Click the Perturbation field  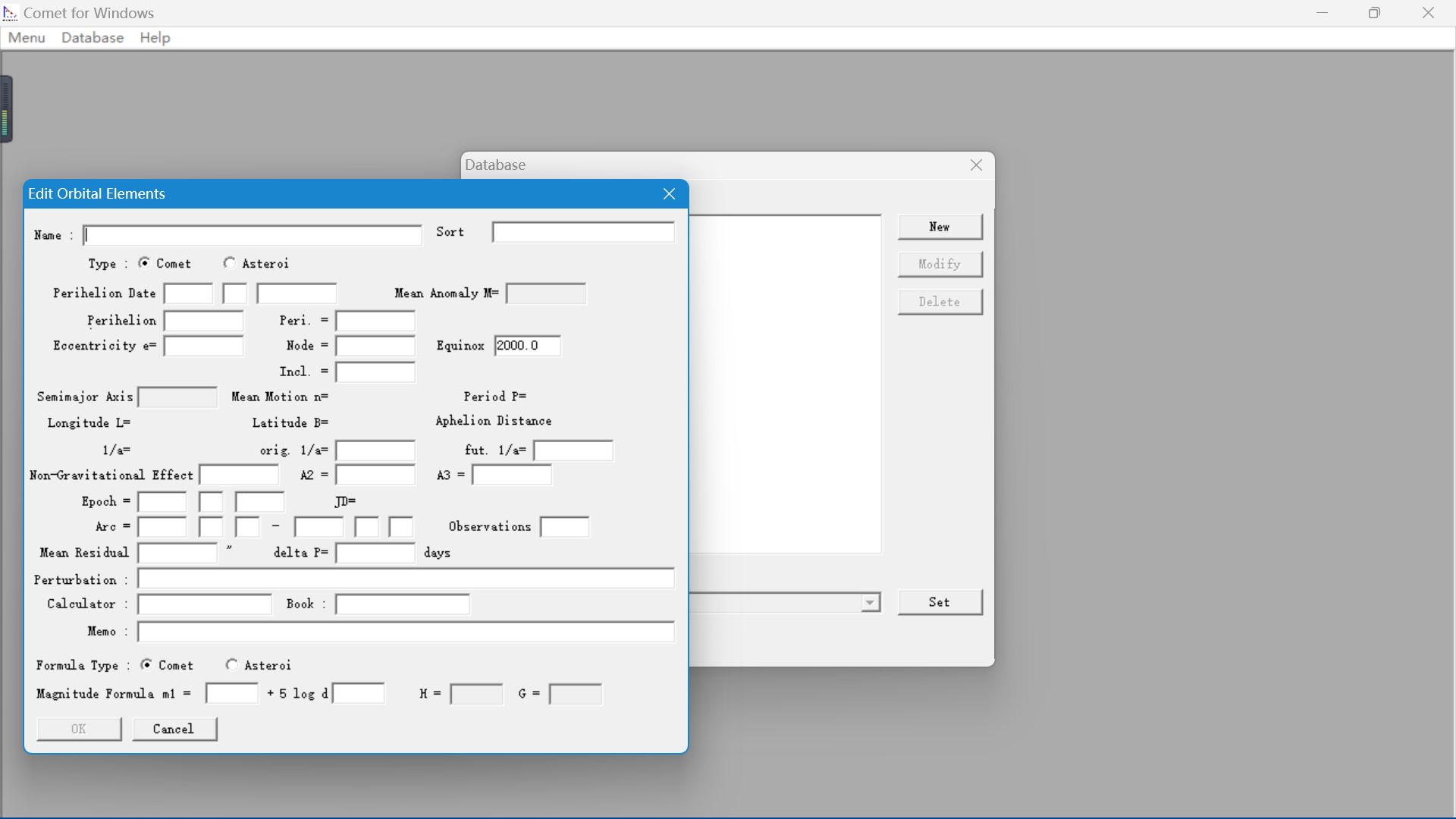coord(406,579)
